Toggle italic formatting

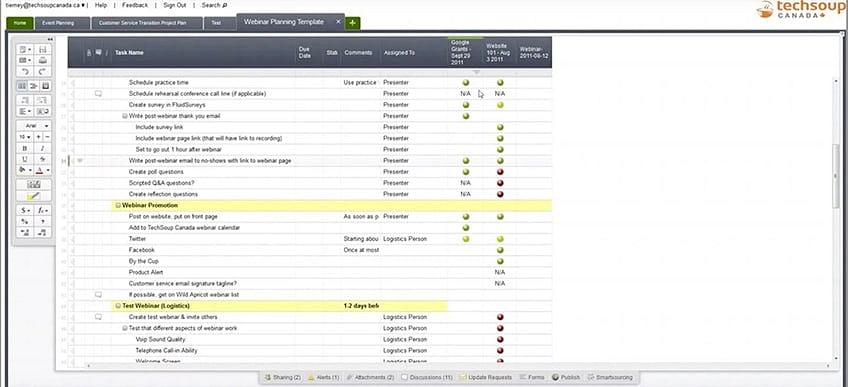[x=43, y=148]
